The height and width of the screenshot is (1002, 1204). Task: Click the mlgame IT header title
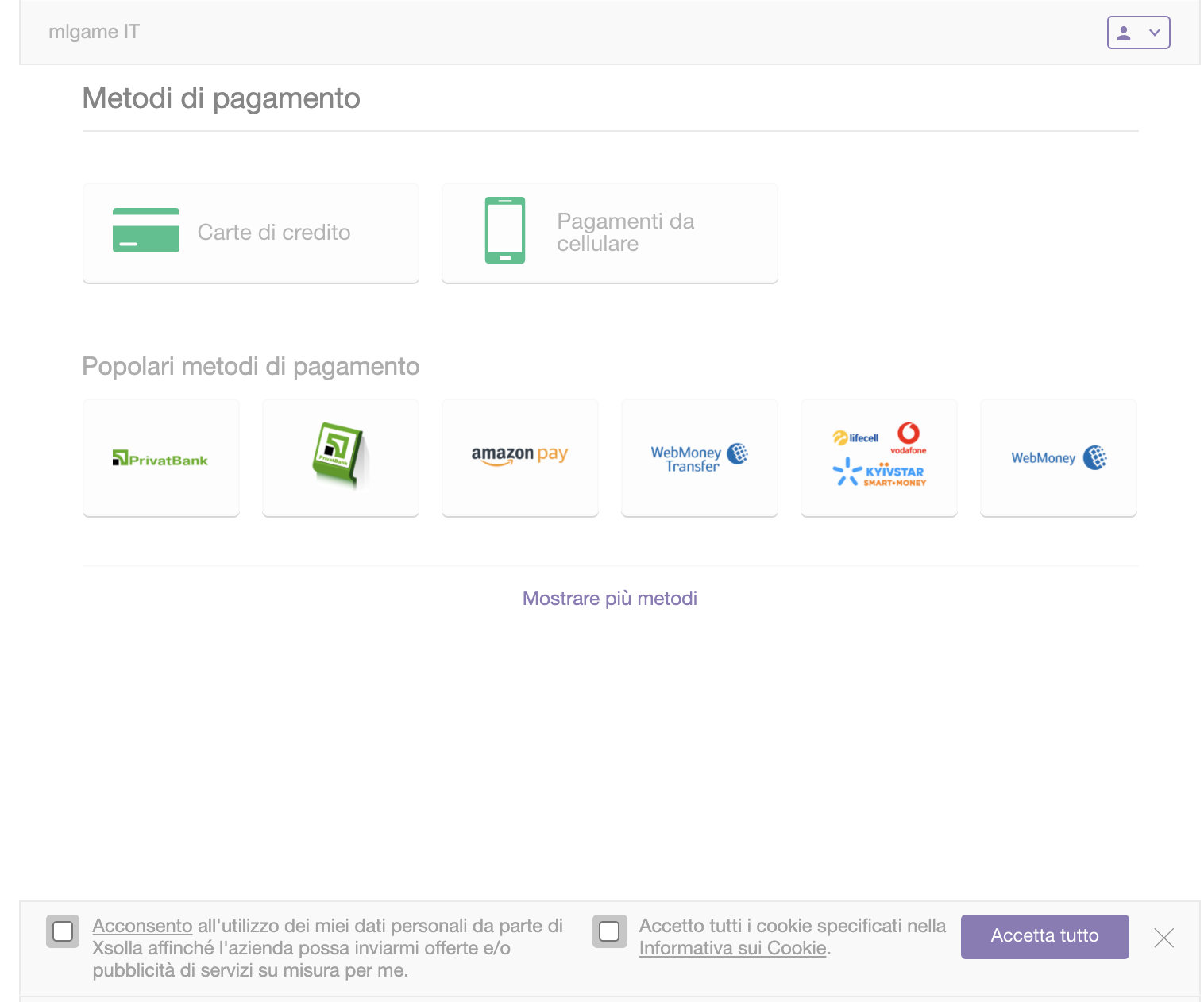pyautogui.click(x=94, y=32)
